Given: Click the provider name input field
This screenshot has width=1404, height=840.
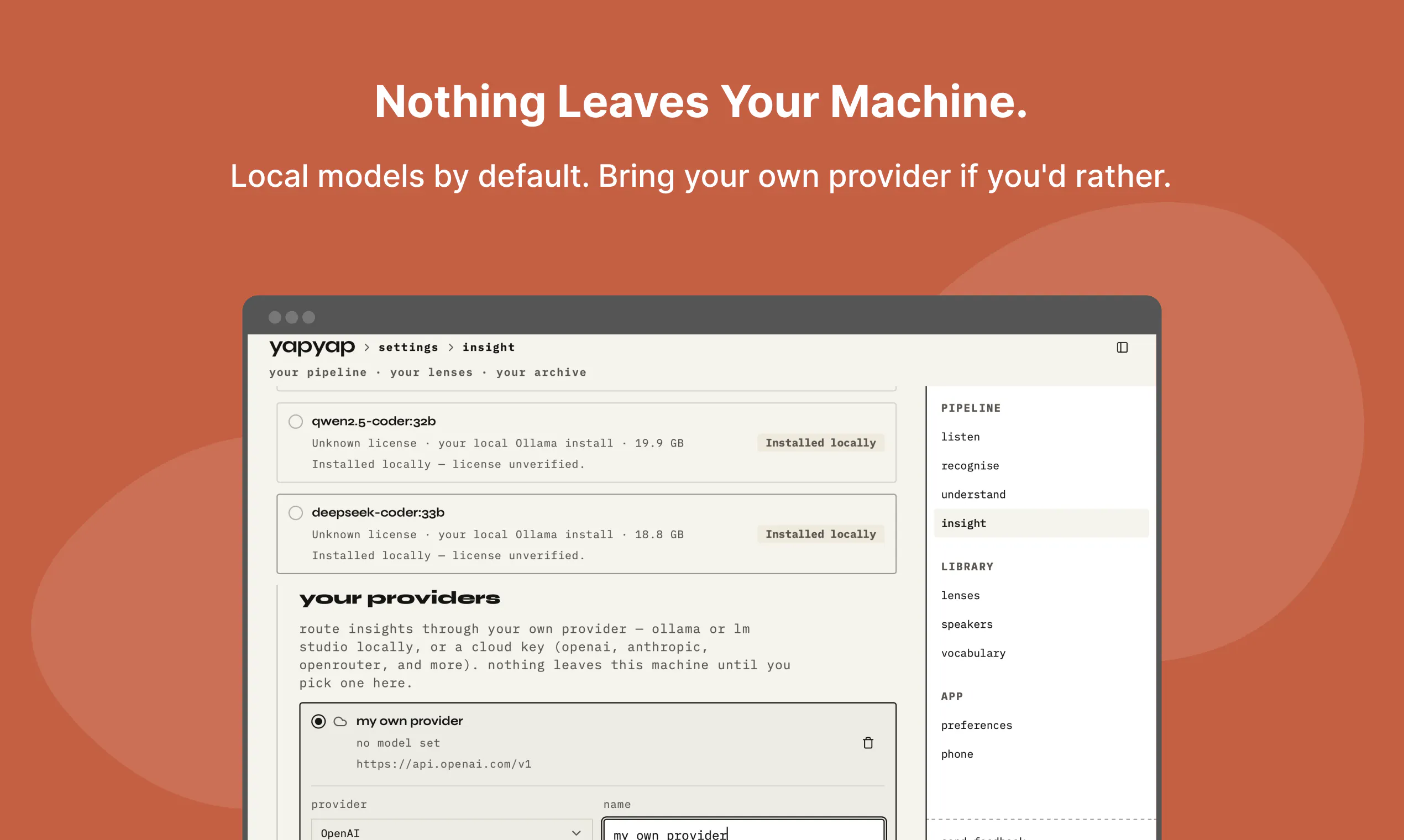Looking at the screenshot, I should tap(744, 830).
